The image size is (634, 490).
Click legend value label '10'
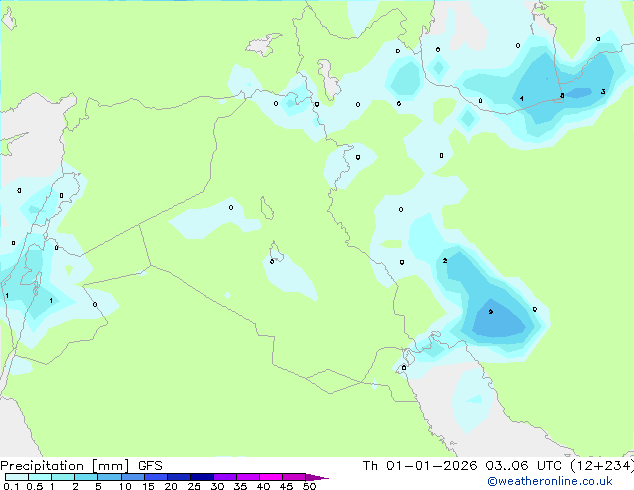coord(125,486)
